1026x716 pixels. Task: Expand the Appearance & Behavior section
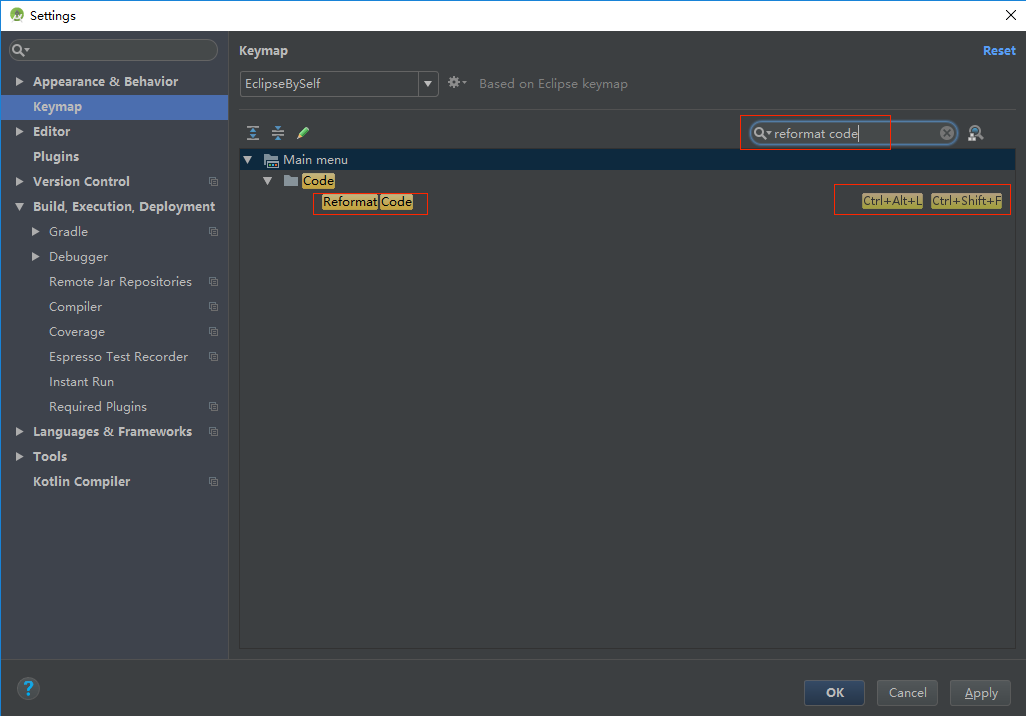point(19,81)
